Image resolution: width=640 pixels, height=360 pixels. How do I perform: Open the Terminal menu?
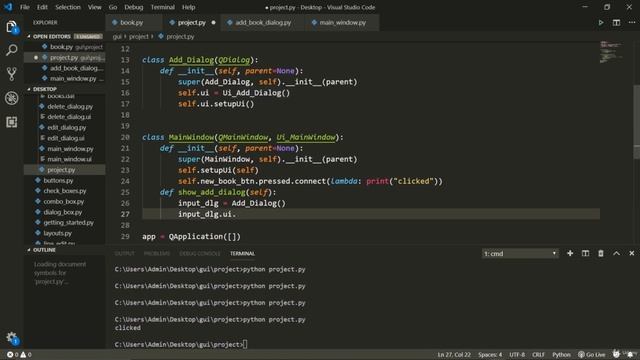click(162, 7)
